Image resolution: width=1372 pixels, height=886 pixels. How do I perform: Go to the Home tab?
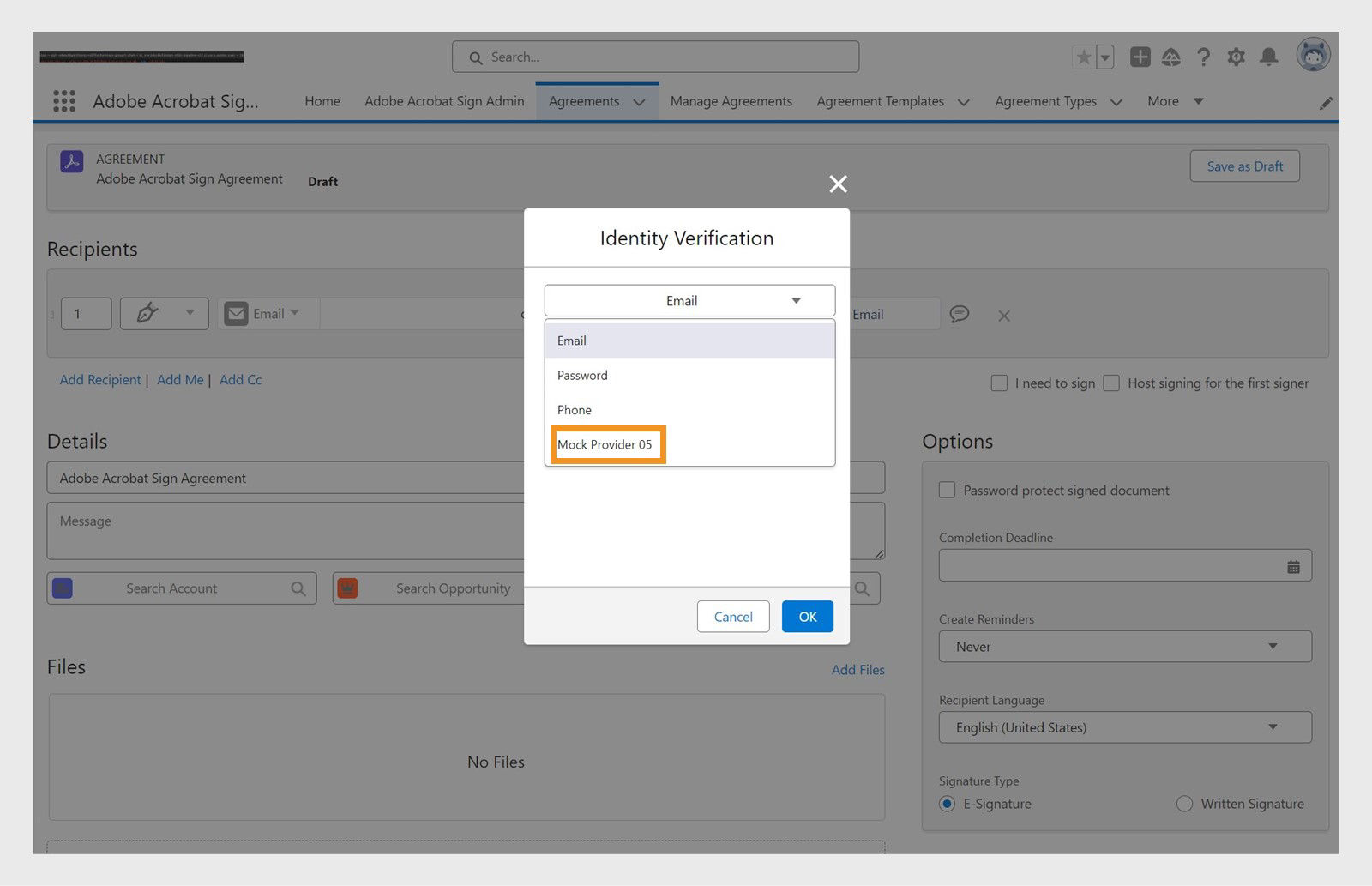pyautogui.click(x=322, y=101)
